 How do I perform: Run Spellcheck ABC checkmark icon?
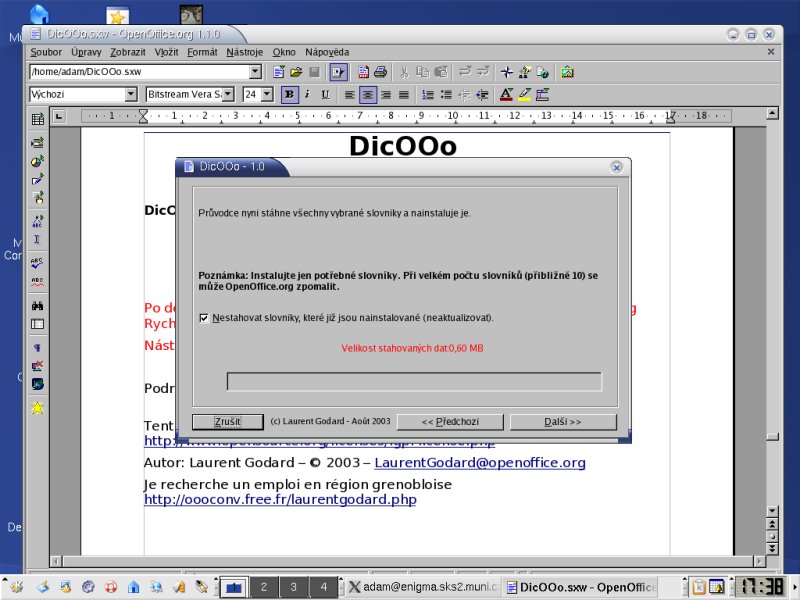(37, 263)
